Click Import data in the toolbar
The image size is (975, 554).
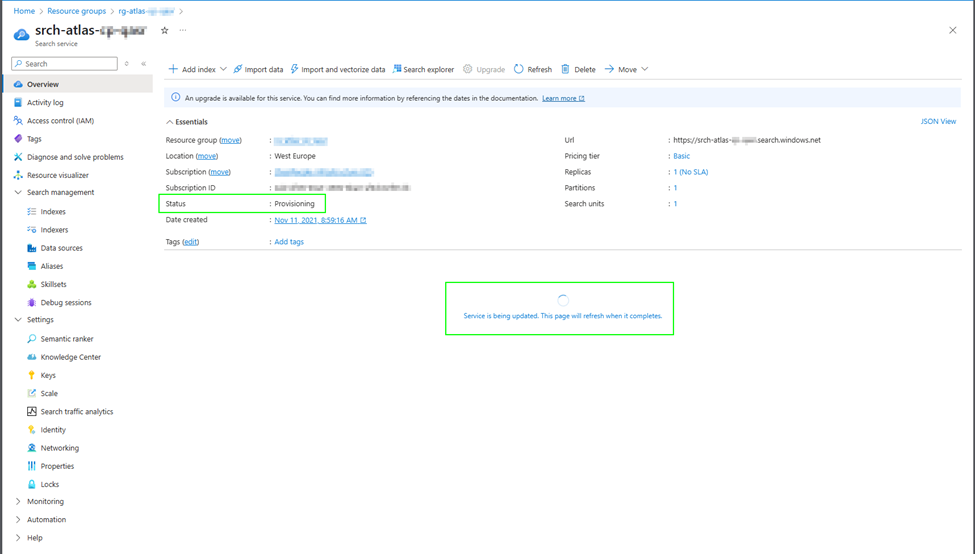click(258, 69)
